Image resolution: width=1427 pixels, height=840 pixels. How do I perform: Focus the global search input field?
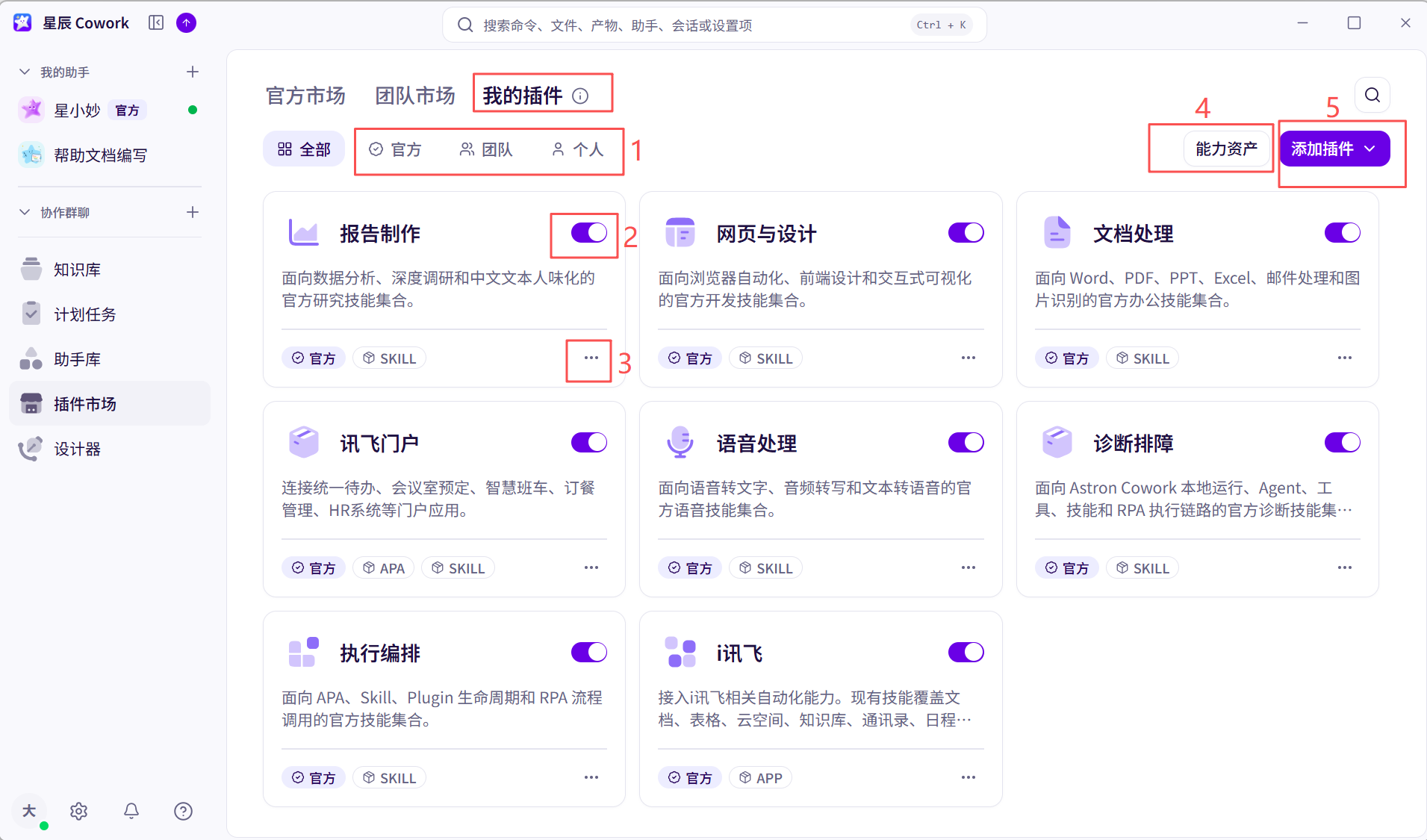[715, 25]
